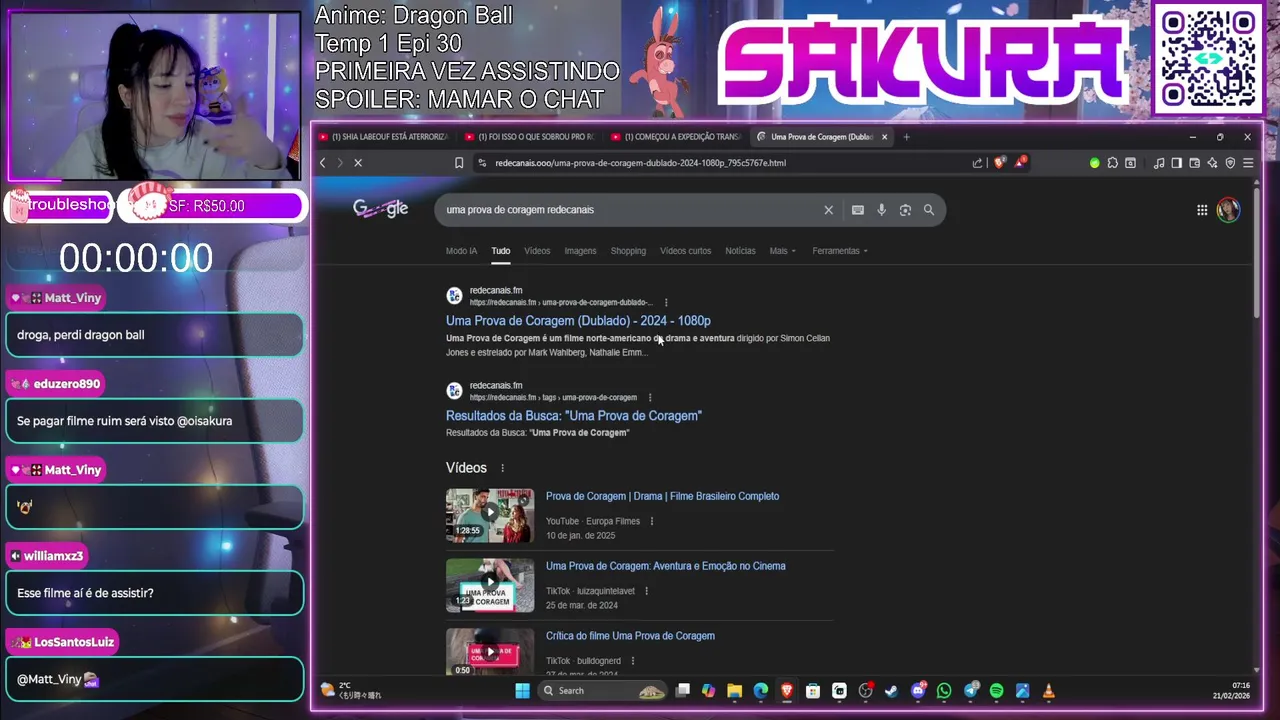The width and height of the screenshot is (1280, 720).
Task: Open Brave Leo AI sparkle icon
Action: click(x=1212, y=163)
